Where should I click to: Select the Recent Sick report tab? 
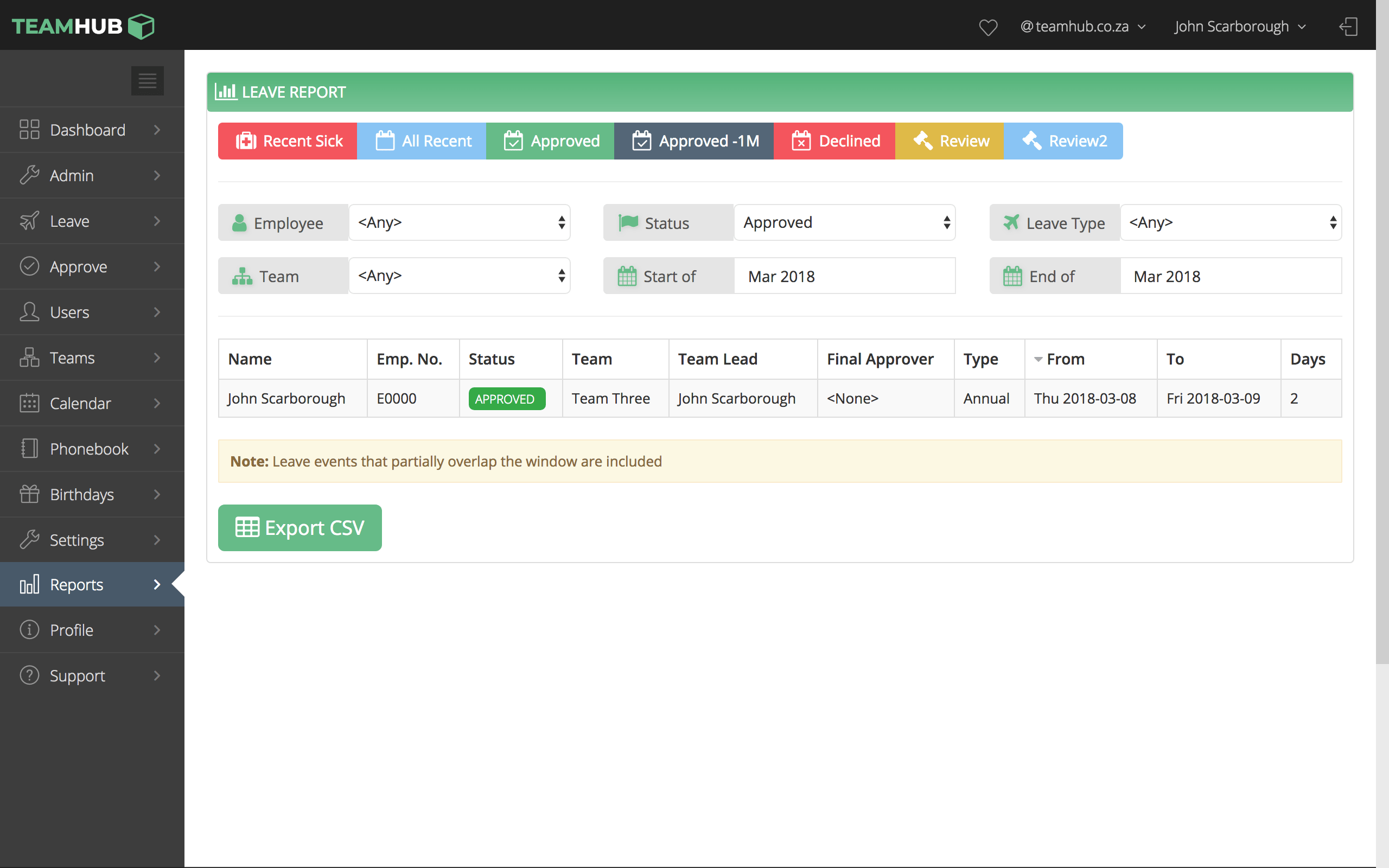pos(288,141)
